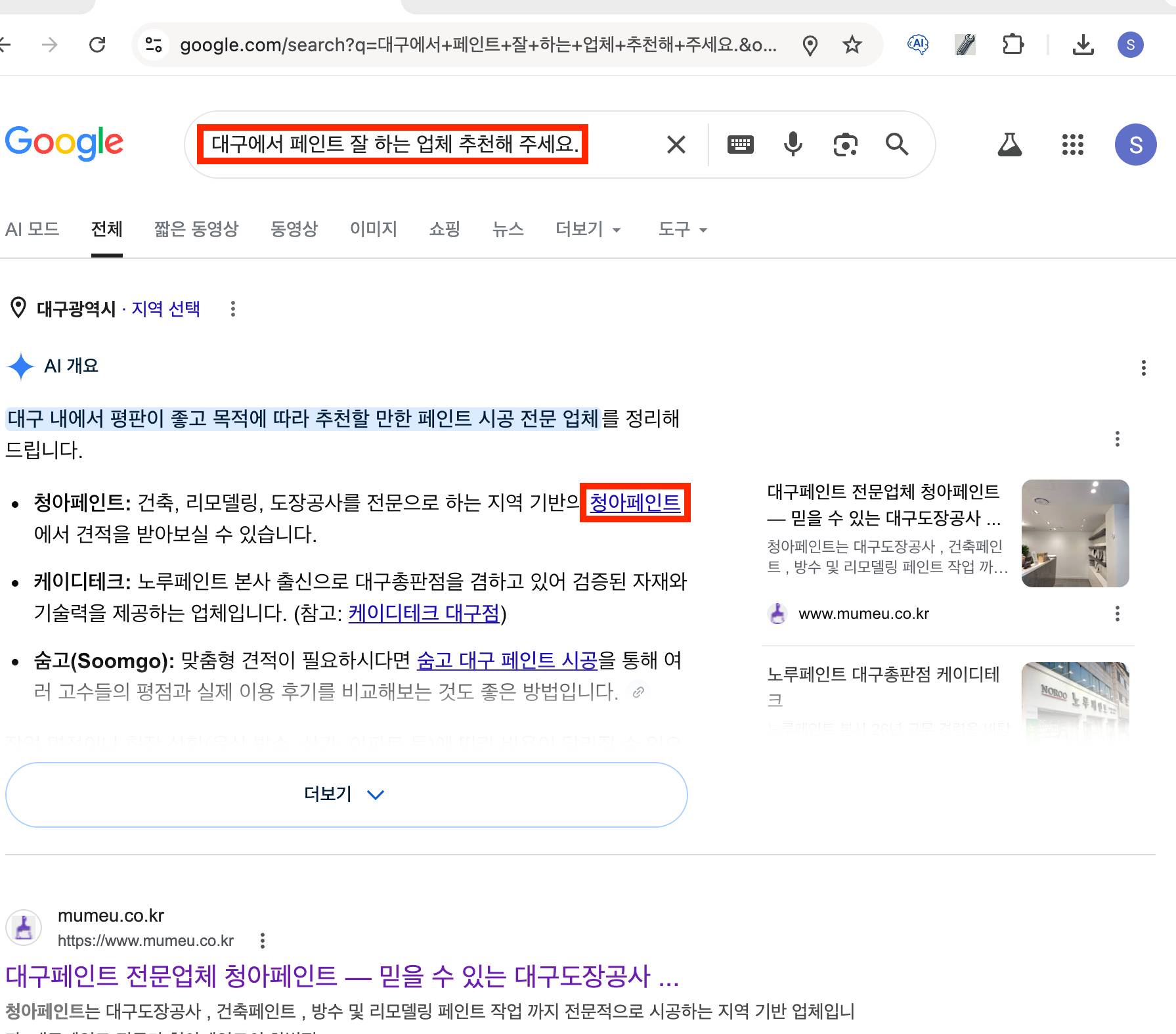Screen dimensions: 1176x1034
Task: Start voice search with microphone icon
Action: 793,144
